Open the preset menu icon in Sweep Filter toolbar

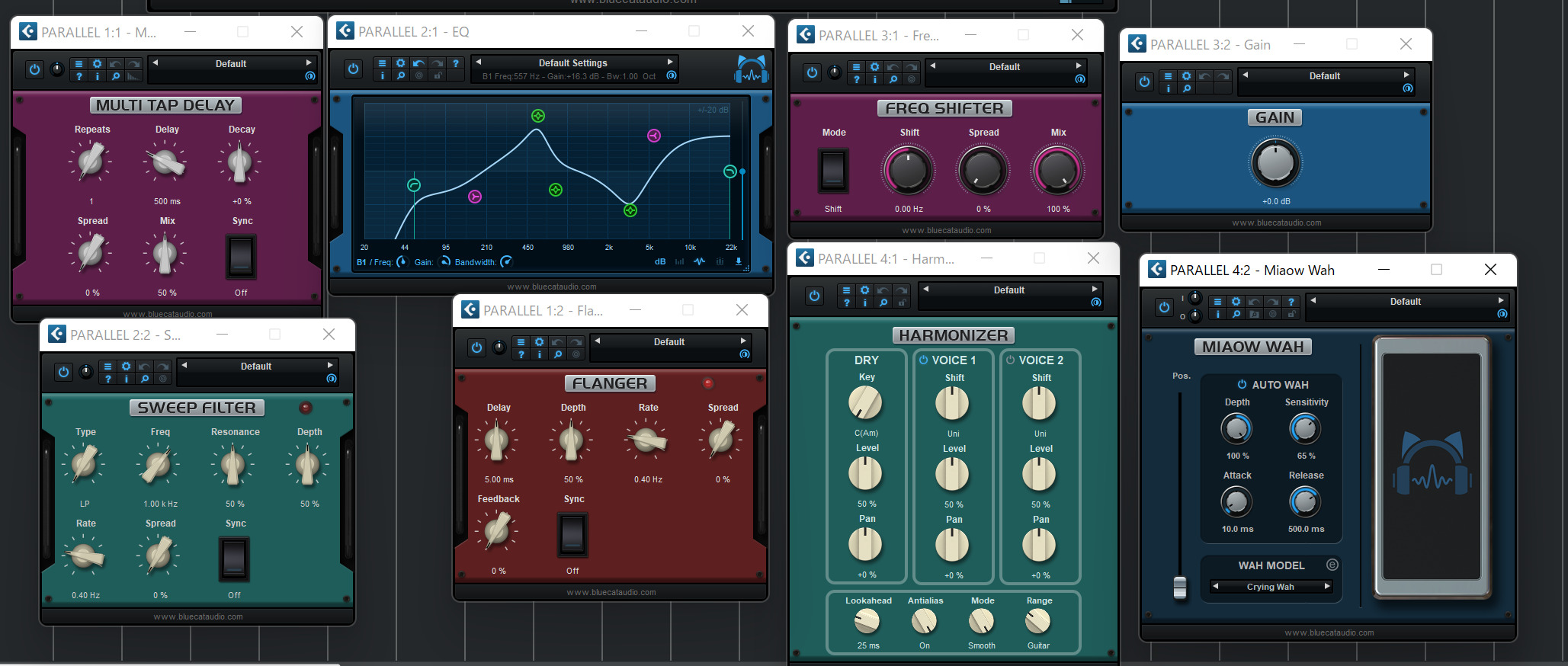pos(107,367)
